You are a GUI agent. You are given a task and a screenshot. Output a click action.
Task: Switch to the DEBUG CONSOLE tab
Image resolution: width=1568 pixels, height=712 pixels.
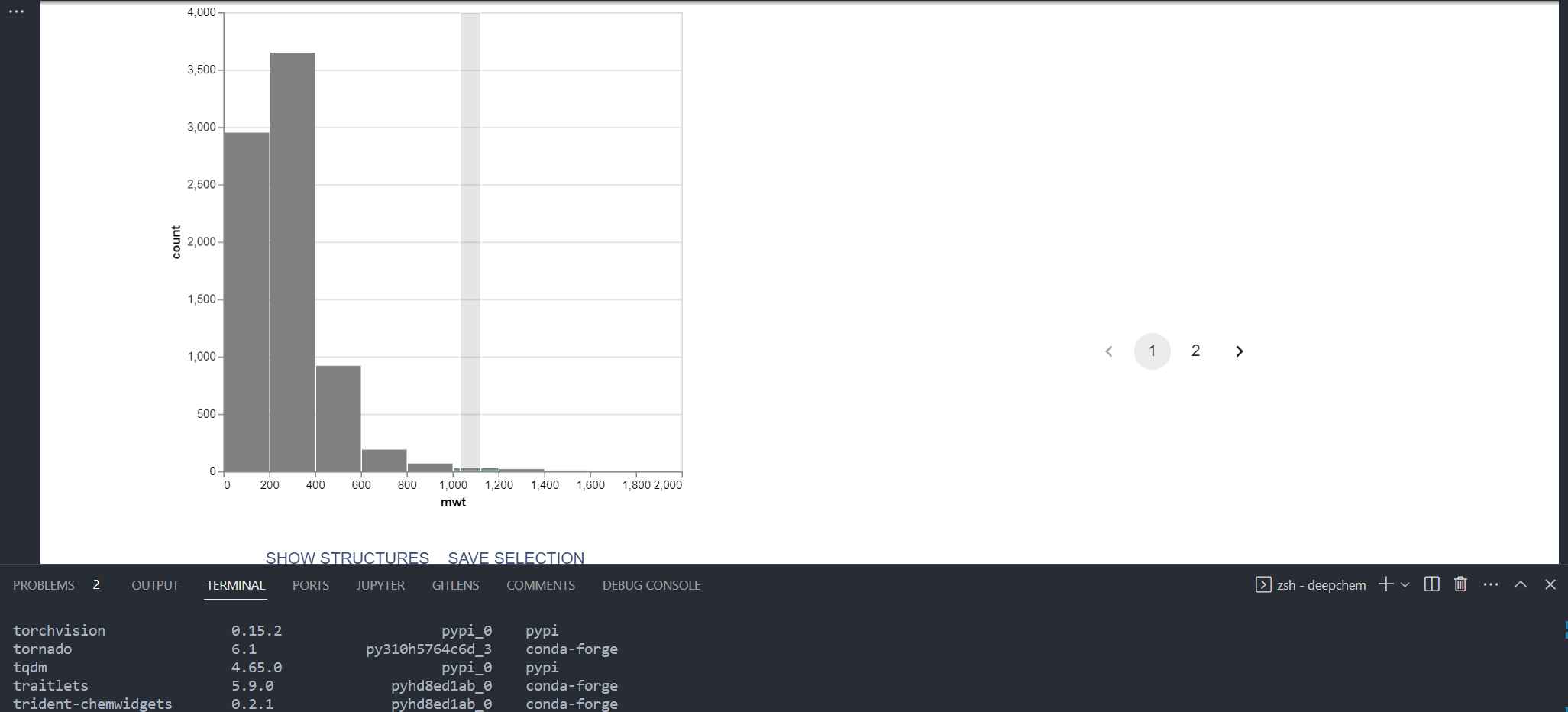point(651,585)
